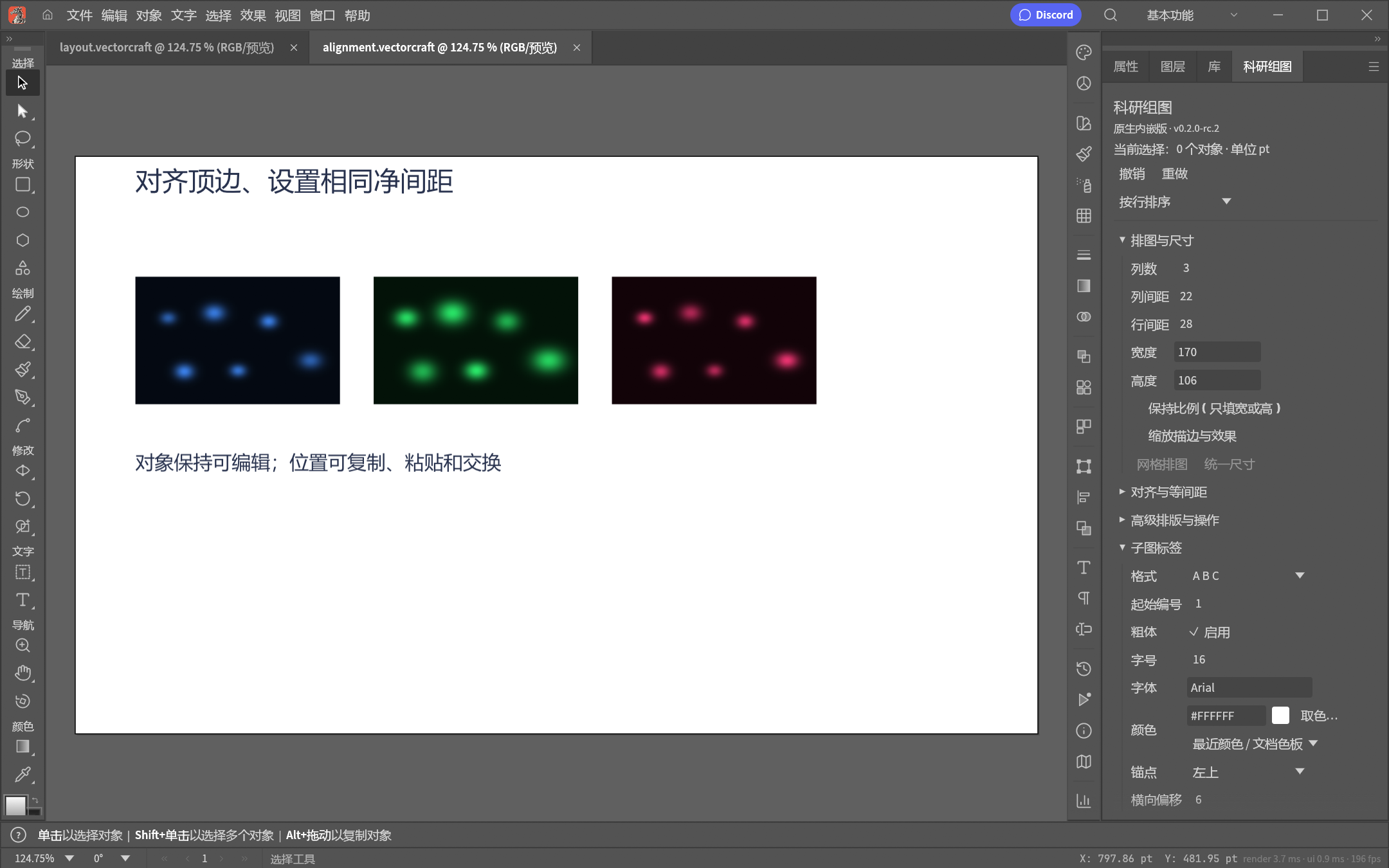Open the 效果 menu
Image resolution: width=1389 pixels, height=868 pixels.
253,15
